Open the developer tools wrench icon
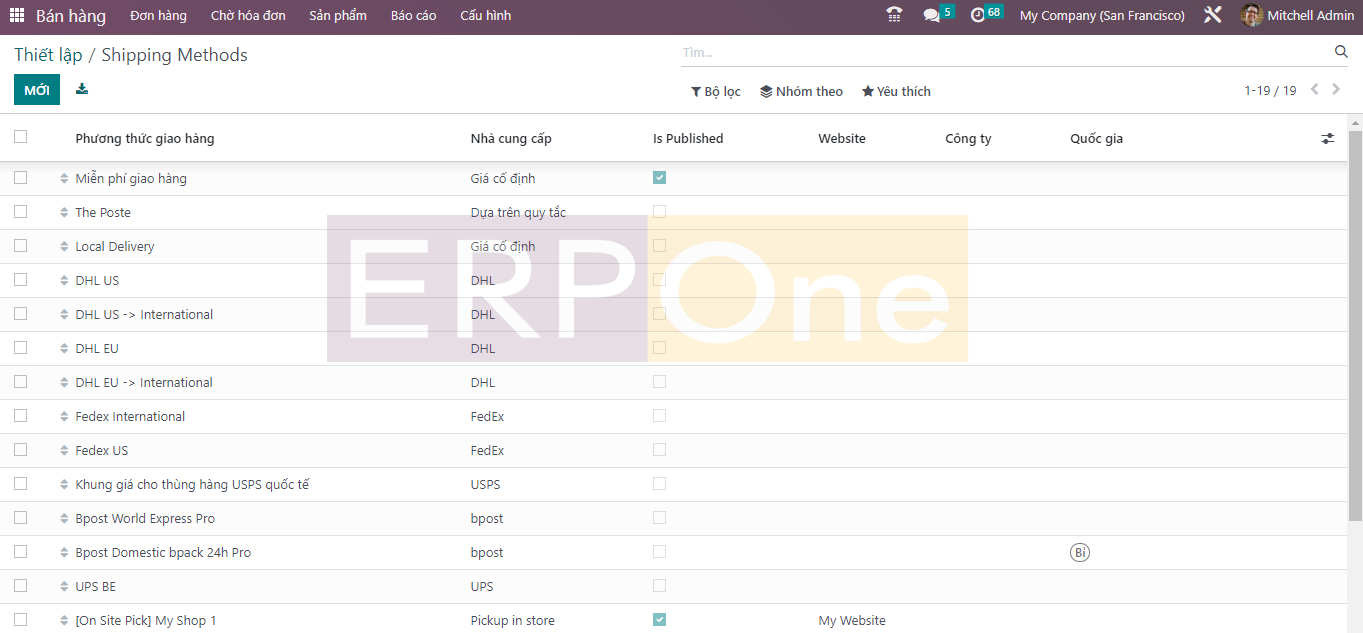The width and height of the screenshot is (1363, 633). (x=1212, y=15)
